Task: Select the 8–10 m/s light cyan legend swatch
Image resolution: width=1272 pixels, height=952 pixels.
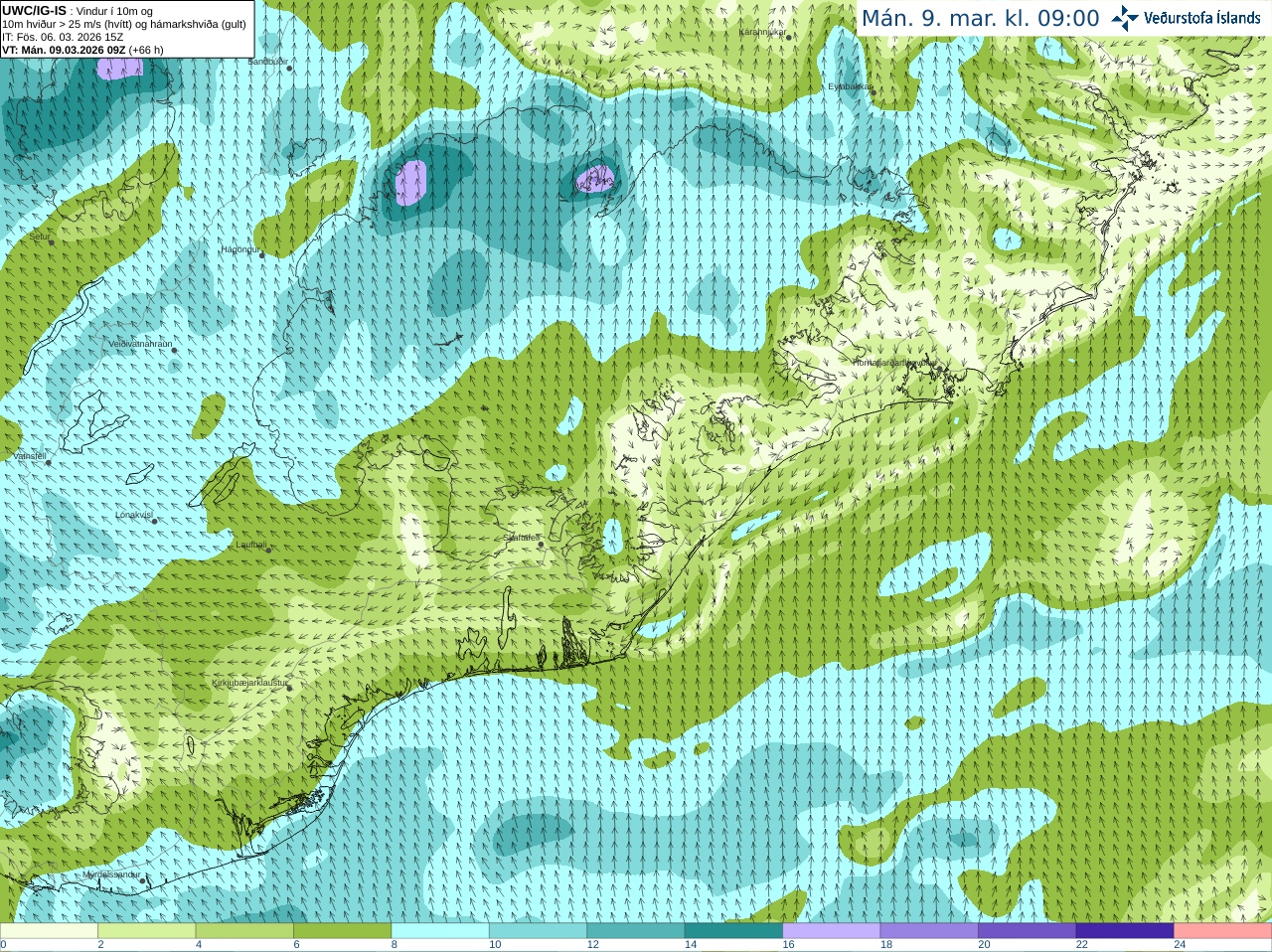Action: point(440,931)
